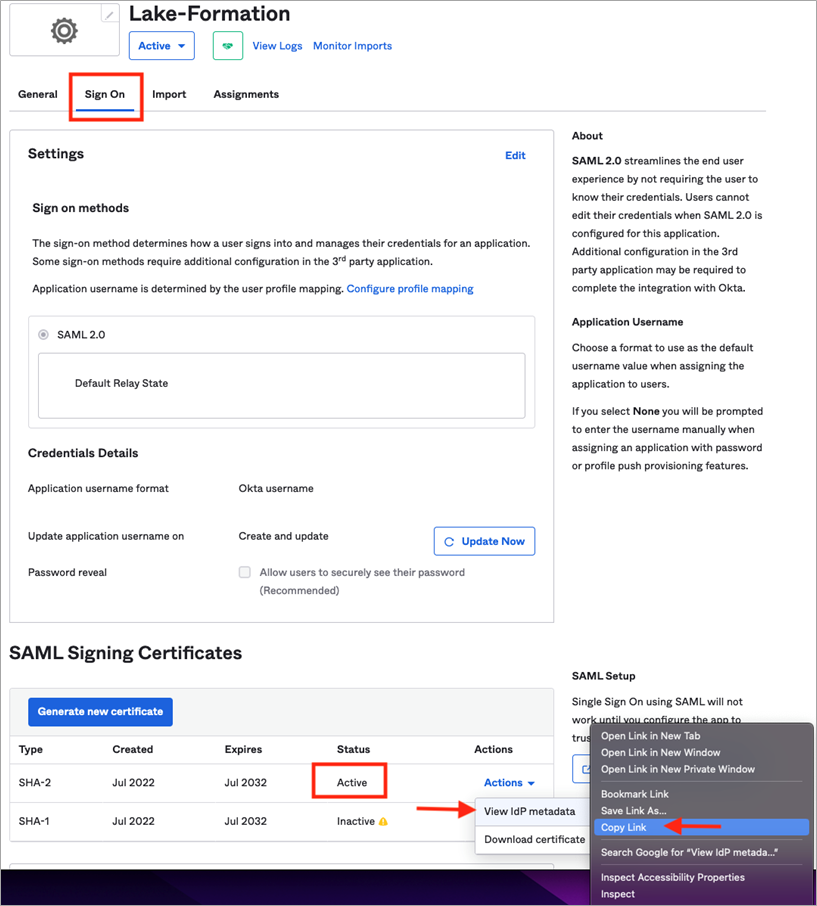Click the SAML Setup heading
Viewport: 817px width, 906px height.
click(603, 676)
